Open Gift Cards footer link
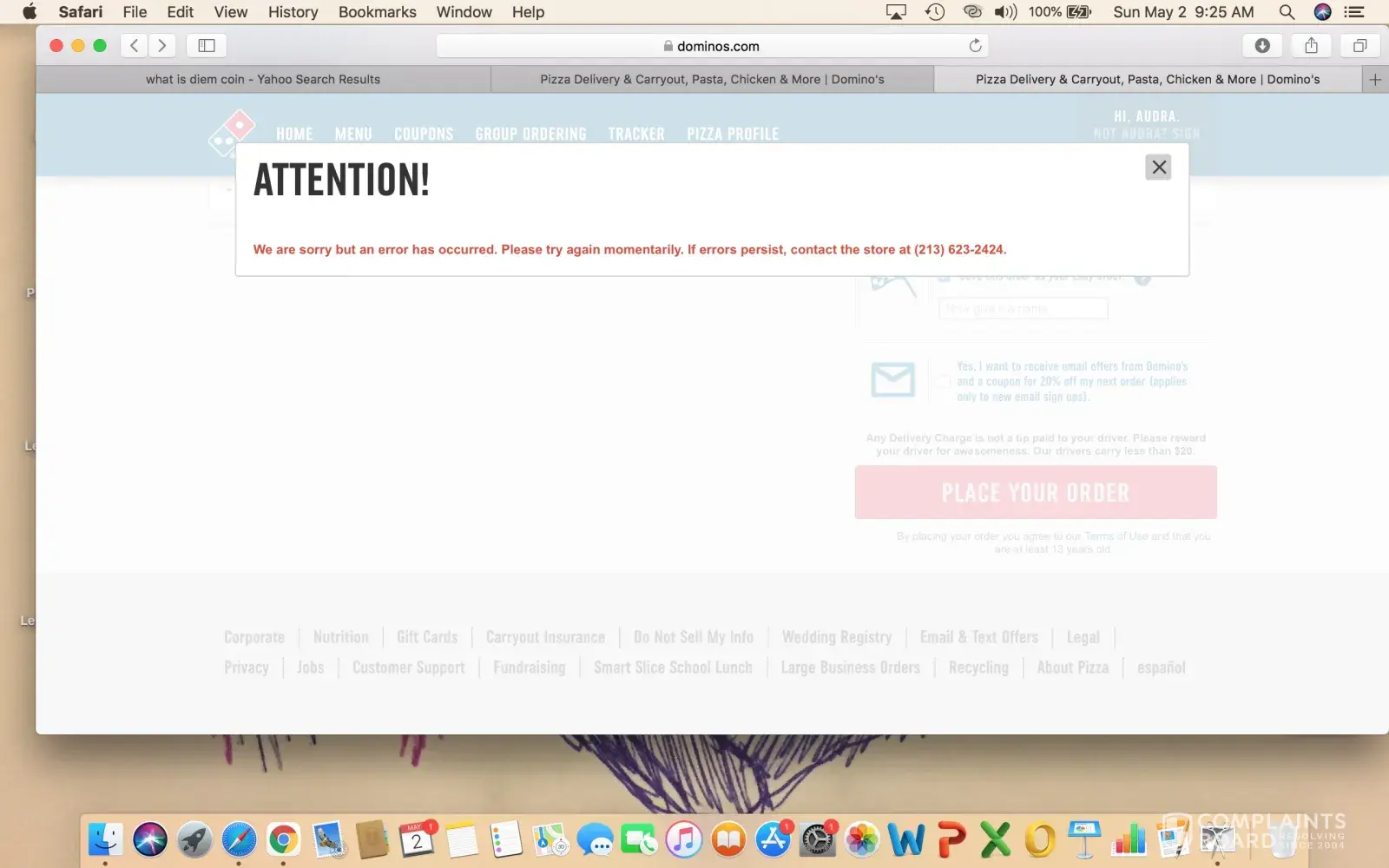1389x868 pixels. pos(427,637)
